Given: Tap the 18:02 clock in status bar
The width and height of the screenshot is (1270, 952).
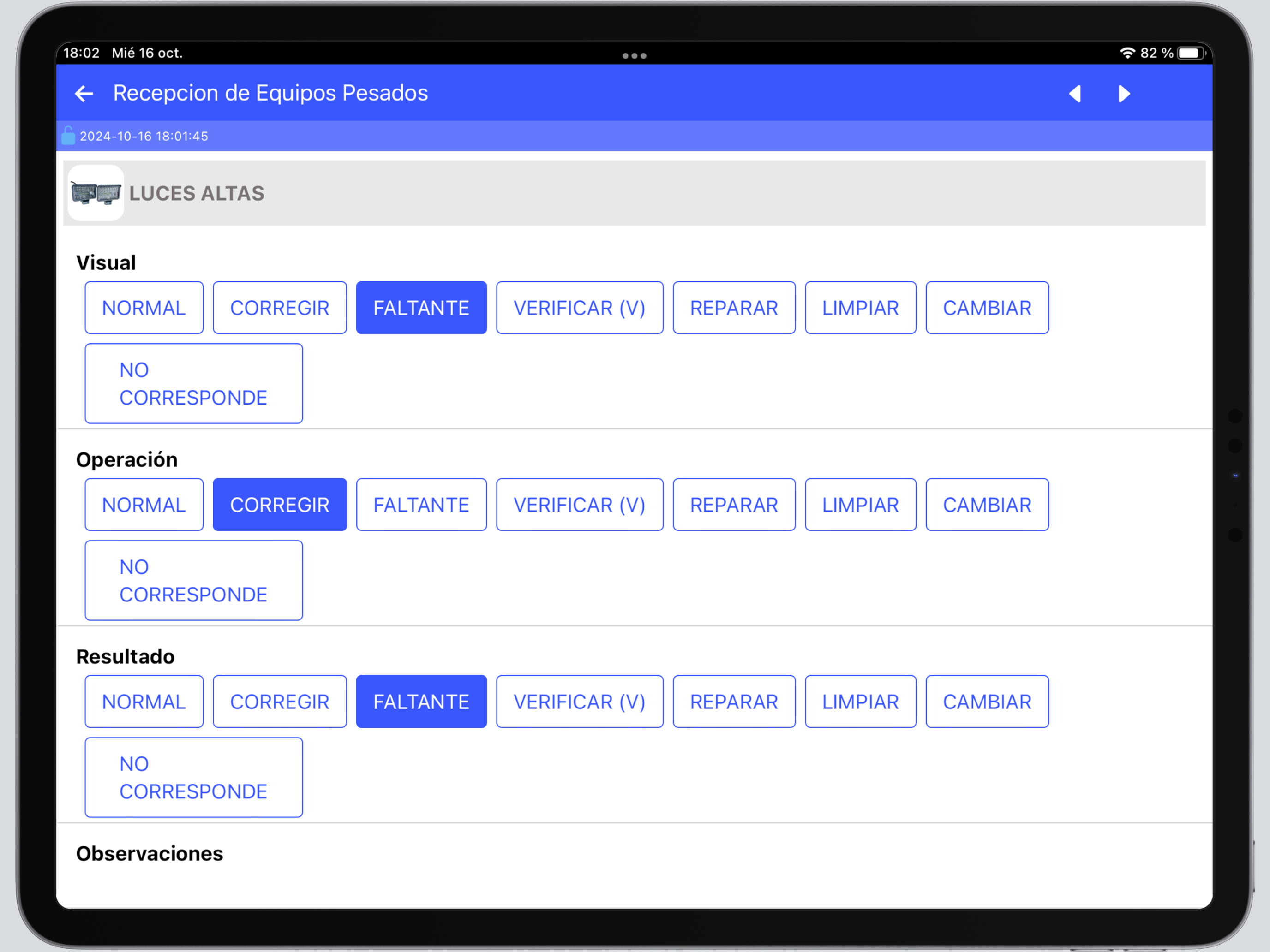Looking at the screenshot, I should pos(82,53).
